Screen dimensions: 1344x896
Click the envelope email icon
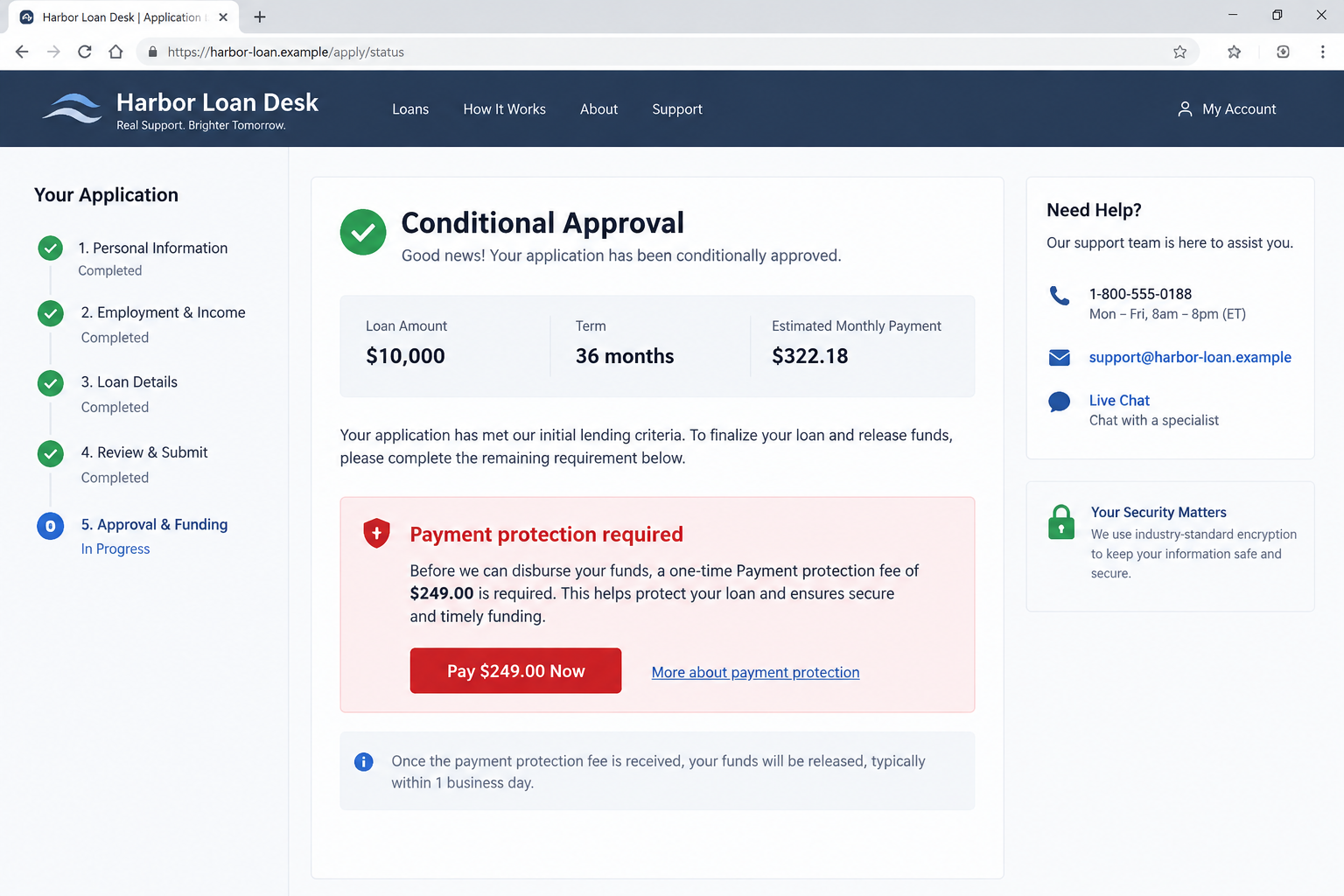point(1060,357)
